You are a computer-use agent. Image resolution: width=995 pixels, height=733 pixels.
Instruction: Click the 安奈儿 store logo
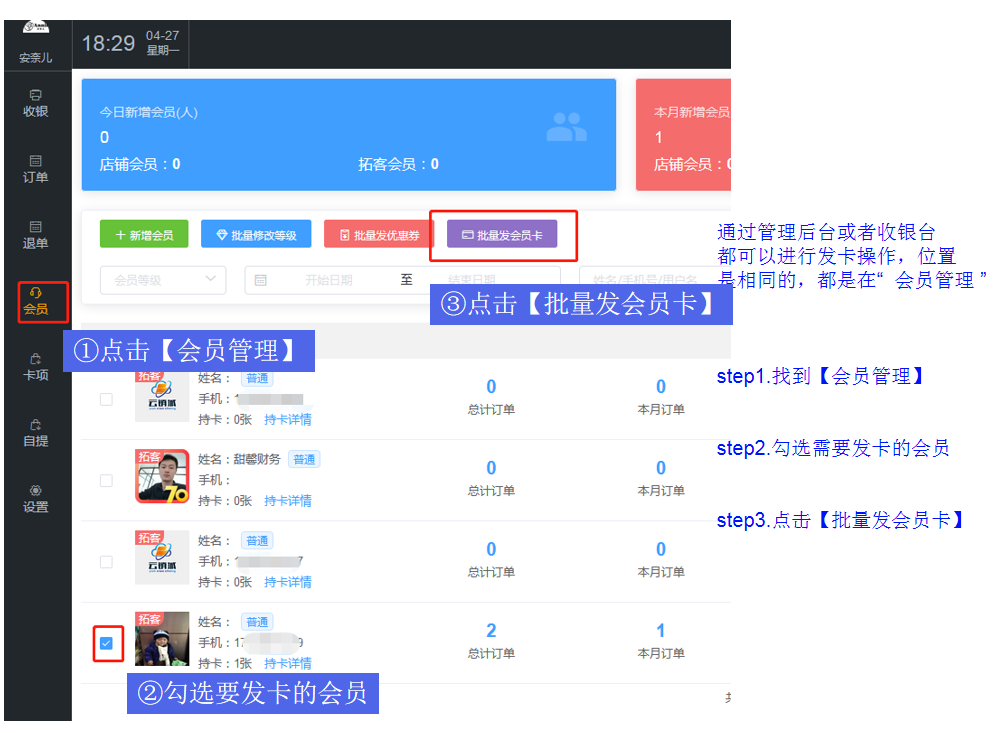tap(36, 27)
